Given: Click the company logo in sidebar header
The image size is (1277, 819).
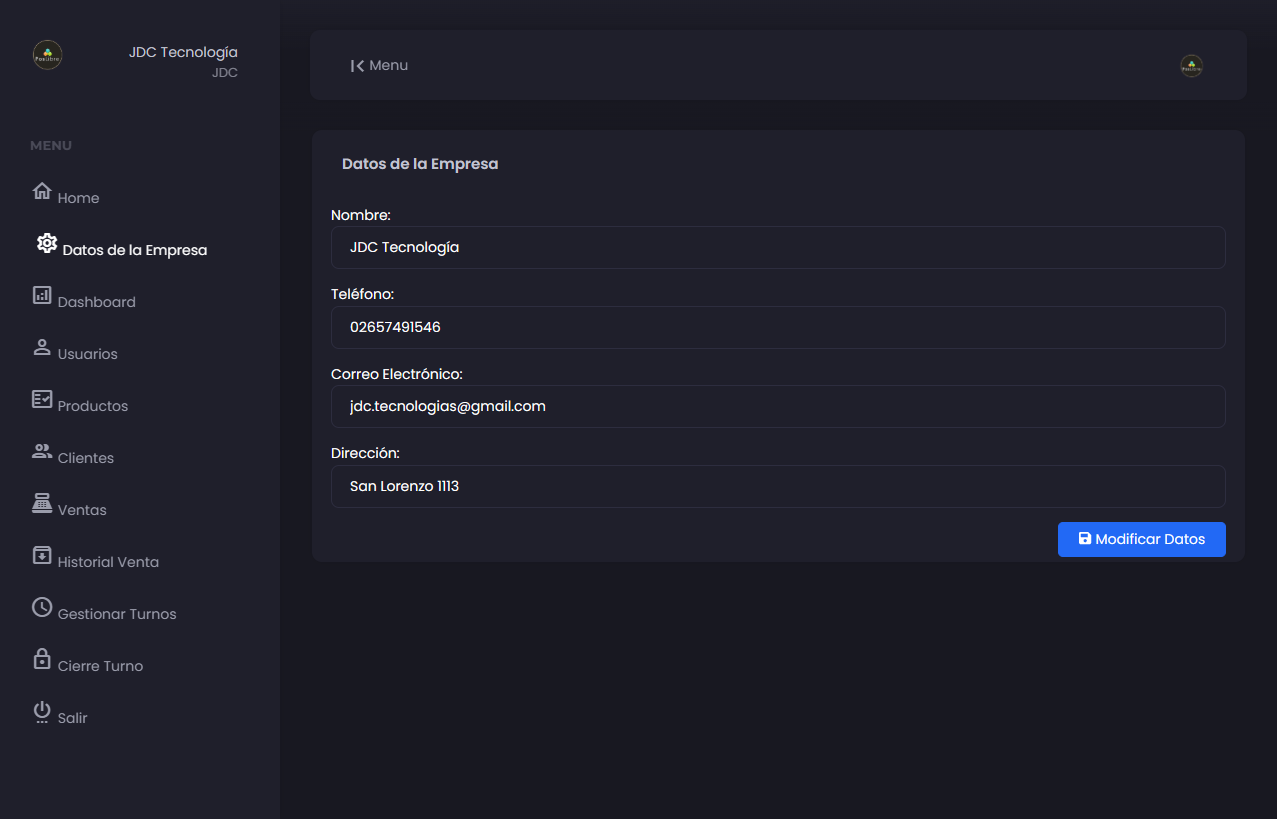Looking at the screenshot, I should click(x=48, y=55).
